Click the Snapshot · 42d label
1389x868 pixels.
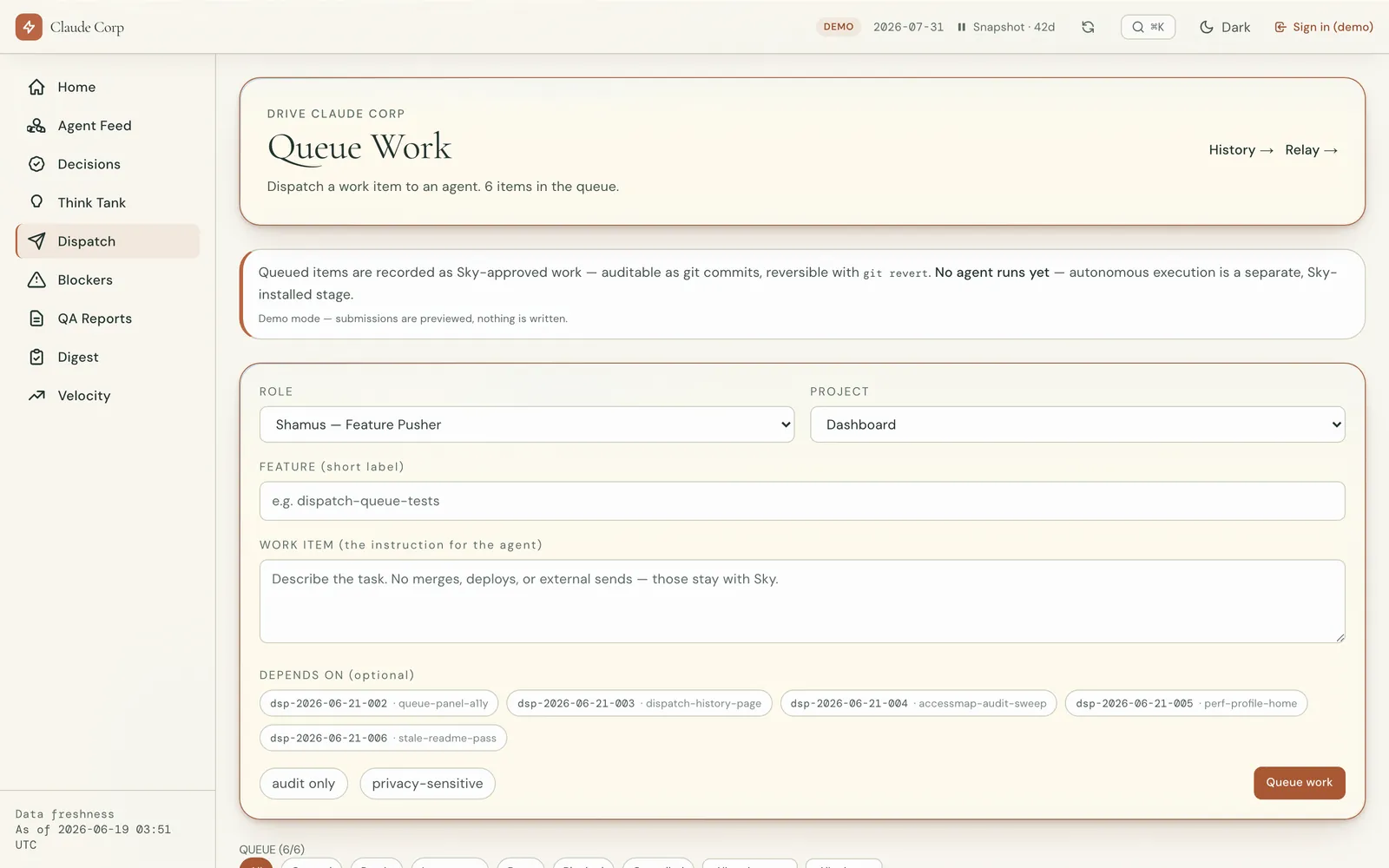[1014, 27]
